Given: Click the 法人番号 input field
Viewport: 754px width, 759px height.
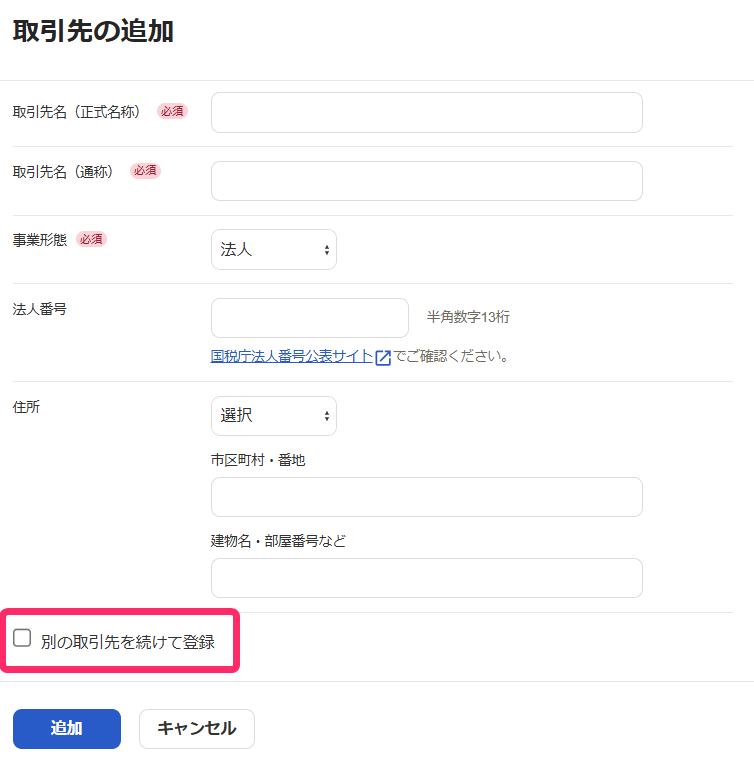Looking at the screenshot, I should click(x=310, y=318).
